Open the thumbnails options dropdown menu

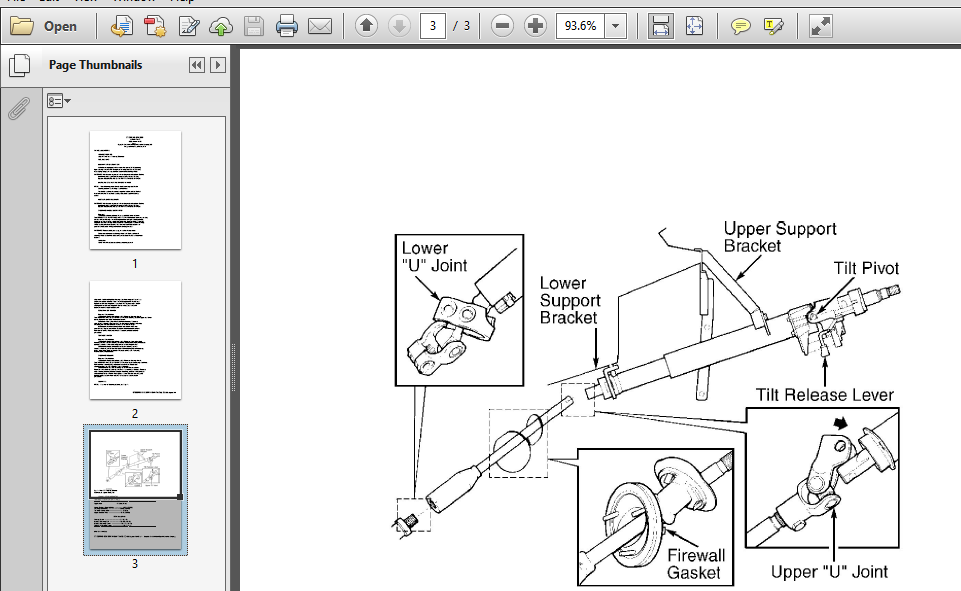[59, 101]
